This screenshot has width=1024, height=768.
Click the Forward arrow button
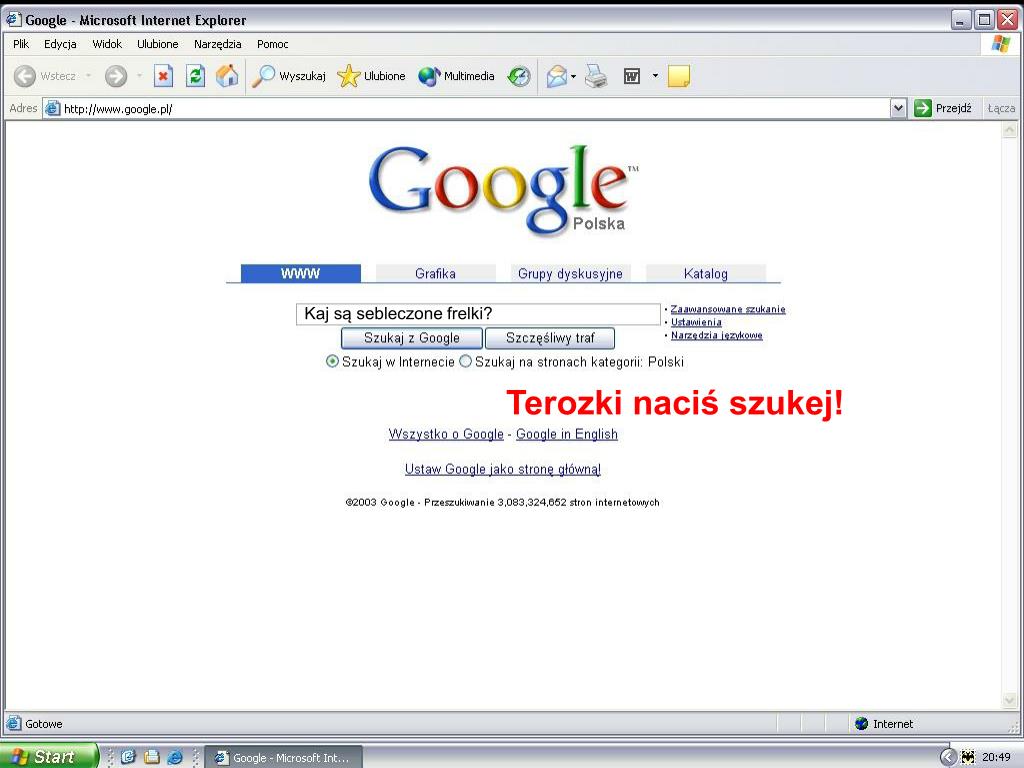tap(116, 76)
